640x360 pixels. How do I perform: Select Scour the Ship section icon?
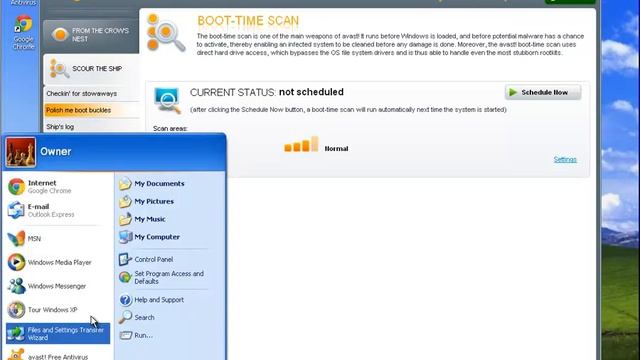[59, 69]
